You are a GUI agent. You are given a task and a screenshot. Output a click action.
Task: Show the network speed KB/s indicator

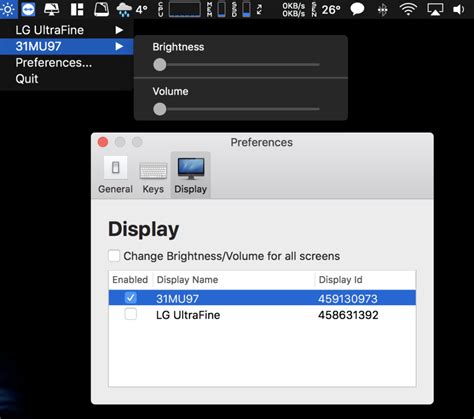tap(293, 10)
